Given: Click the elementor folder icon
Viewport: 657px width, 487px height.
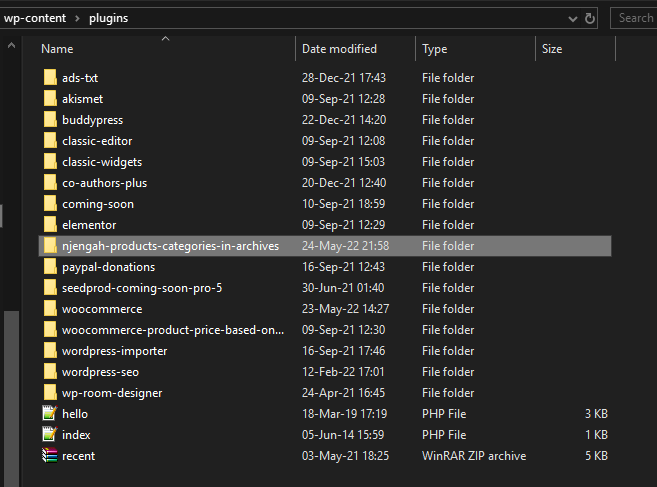Looking at the screenshot, I should pyautogui.click(x=50, y=225).
